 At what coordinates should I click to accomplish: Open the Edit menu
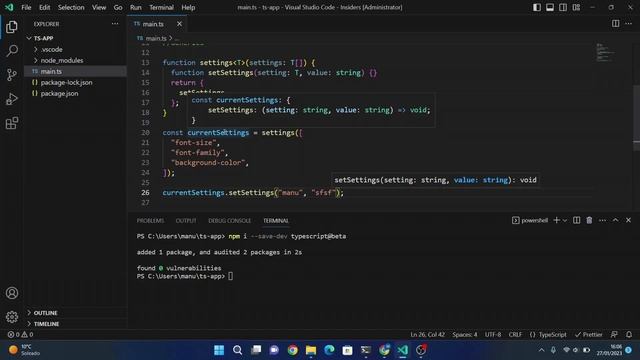pyautogui.click(x=44, y=7)
